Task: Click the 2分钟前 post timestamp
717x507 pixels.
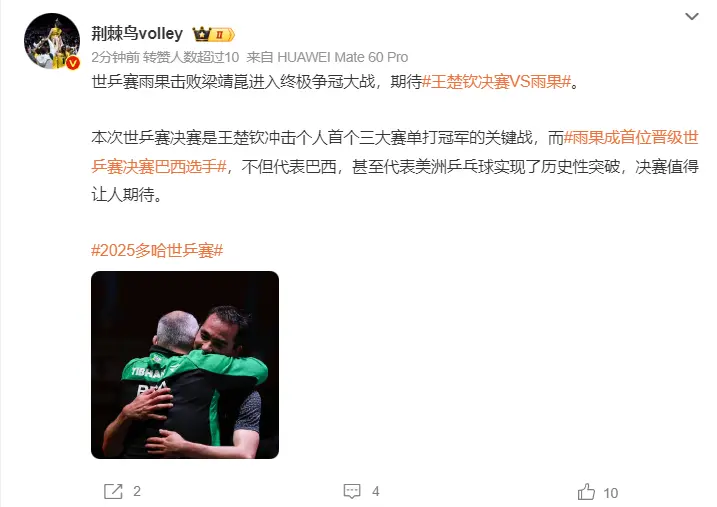Action: pos(116,57)
